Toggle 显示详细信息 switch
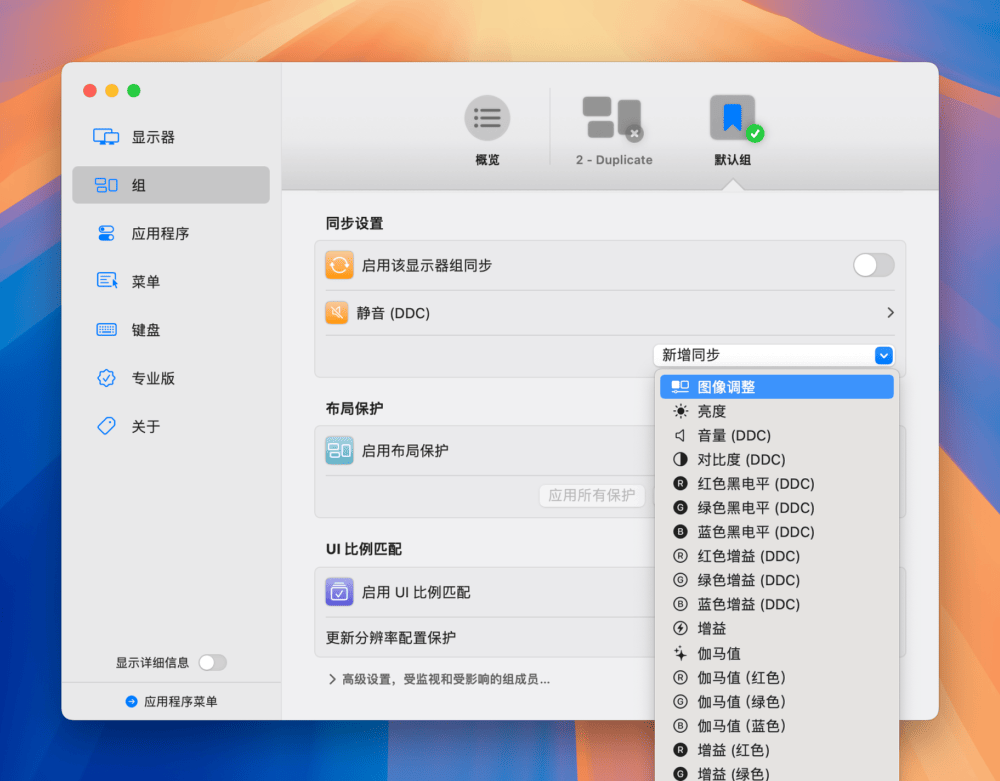This screenshot has width=1000, height=781. pyautogui.click(x=212, y=662)
